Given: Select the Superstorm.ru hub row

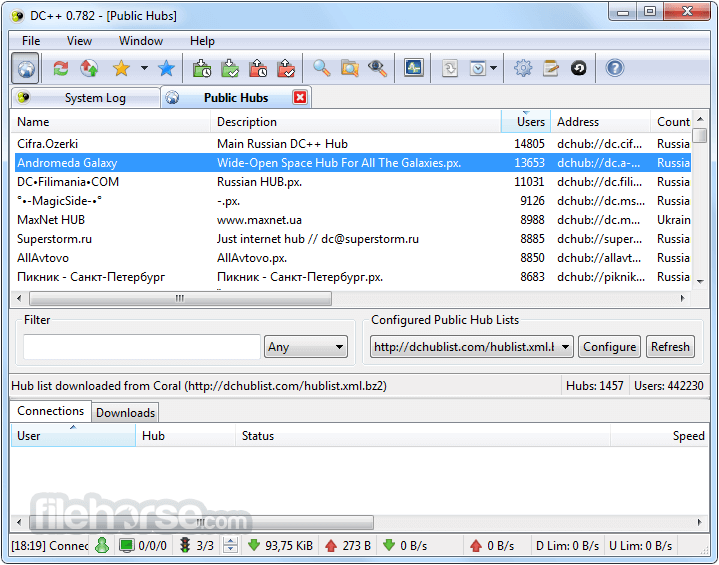Looking at the screenshot, I should (353, 239).
